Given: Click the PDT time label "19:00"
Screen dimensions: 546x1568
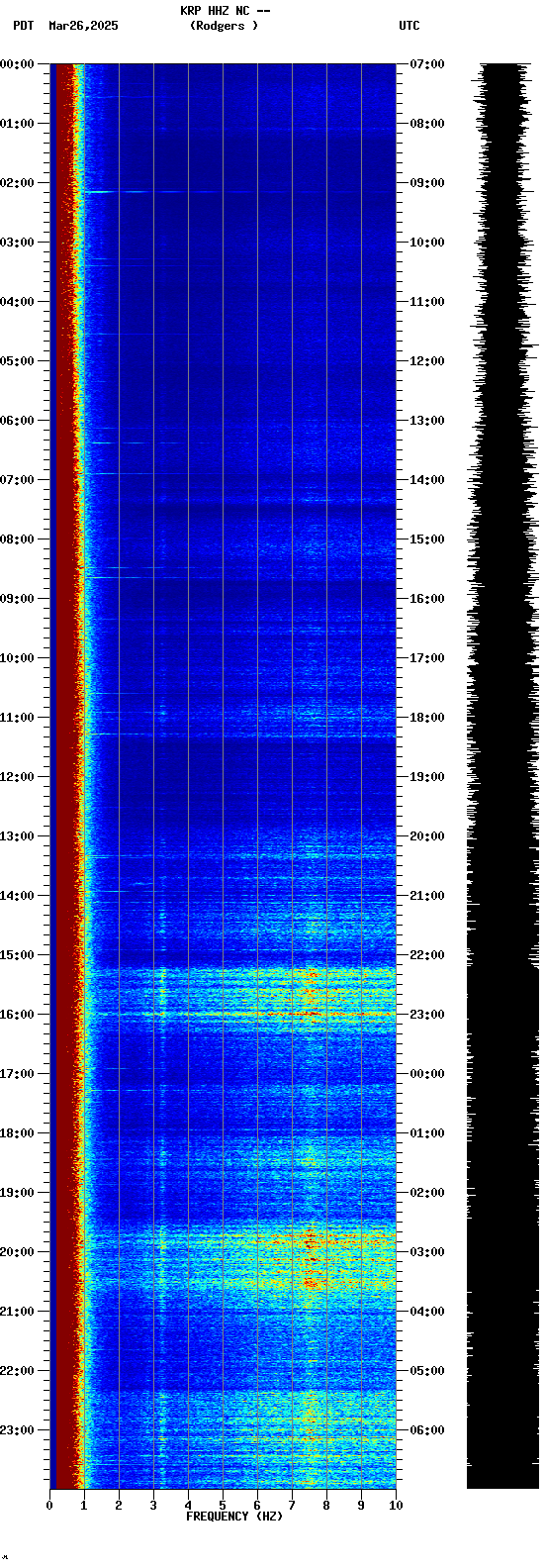Looking at the screenshot, I should coord(18,1193).
